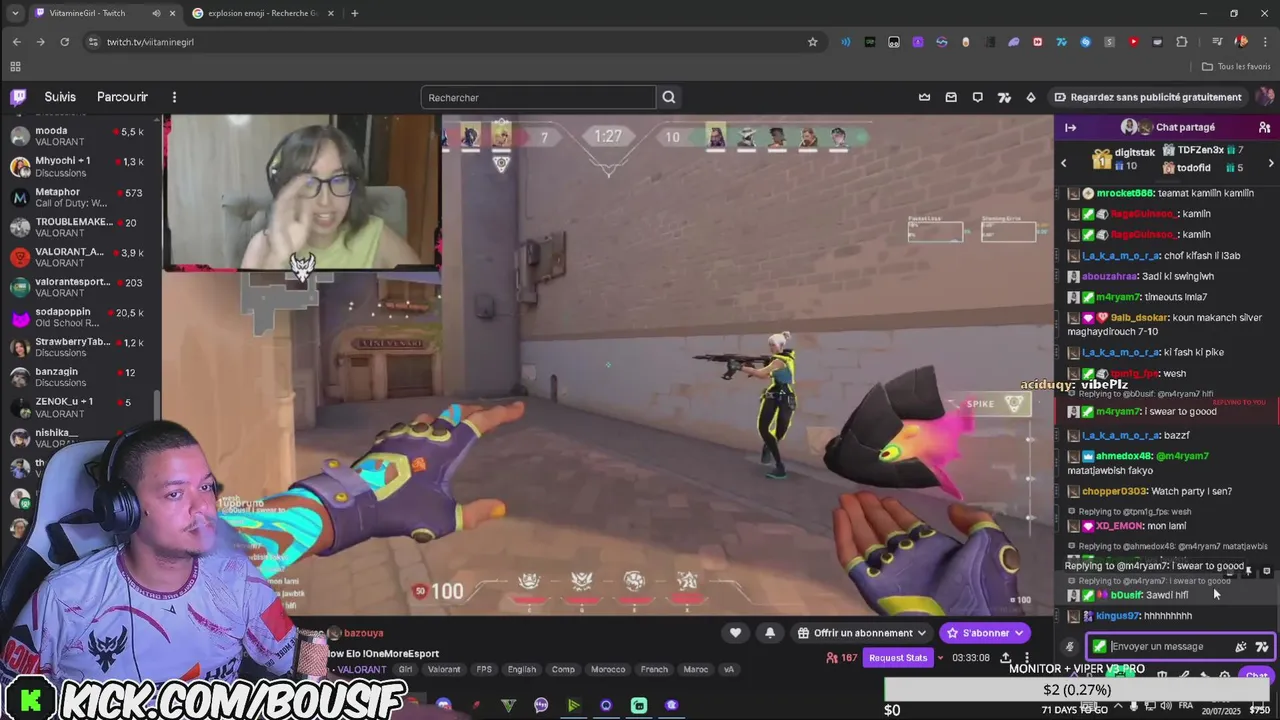Click the Twitch user avatar
1280x720 pixels.
1265,97
